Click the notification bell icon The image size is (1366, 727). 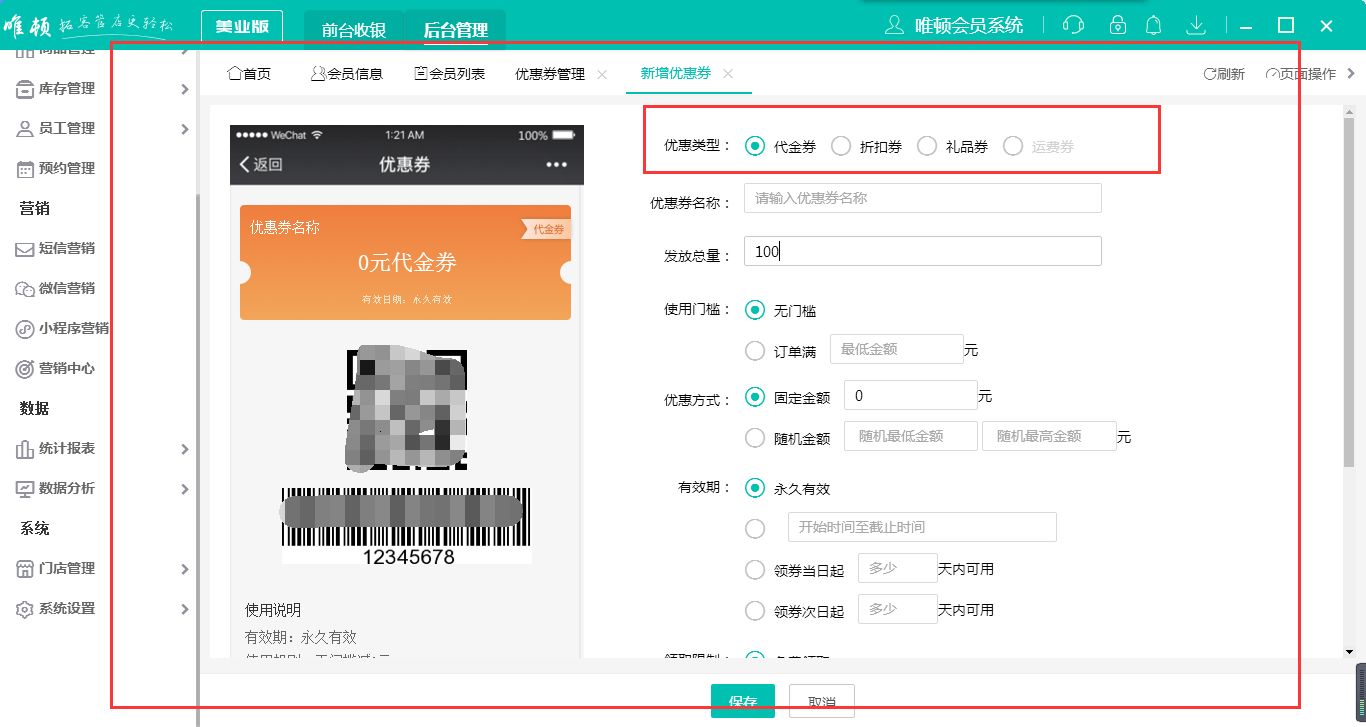[1153, 25]
